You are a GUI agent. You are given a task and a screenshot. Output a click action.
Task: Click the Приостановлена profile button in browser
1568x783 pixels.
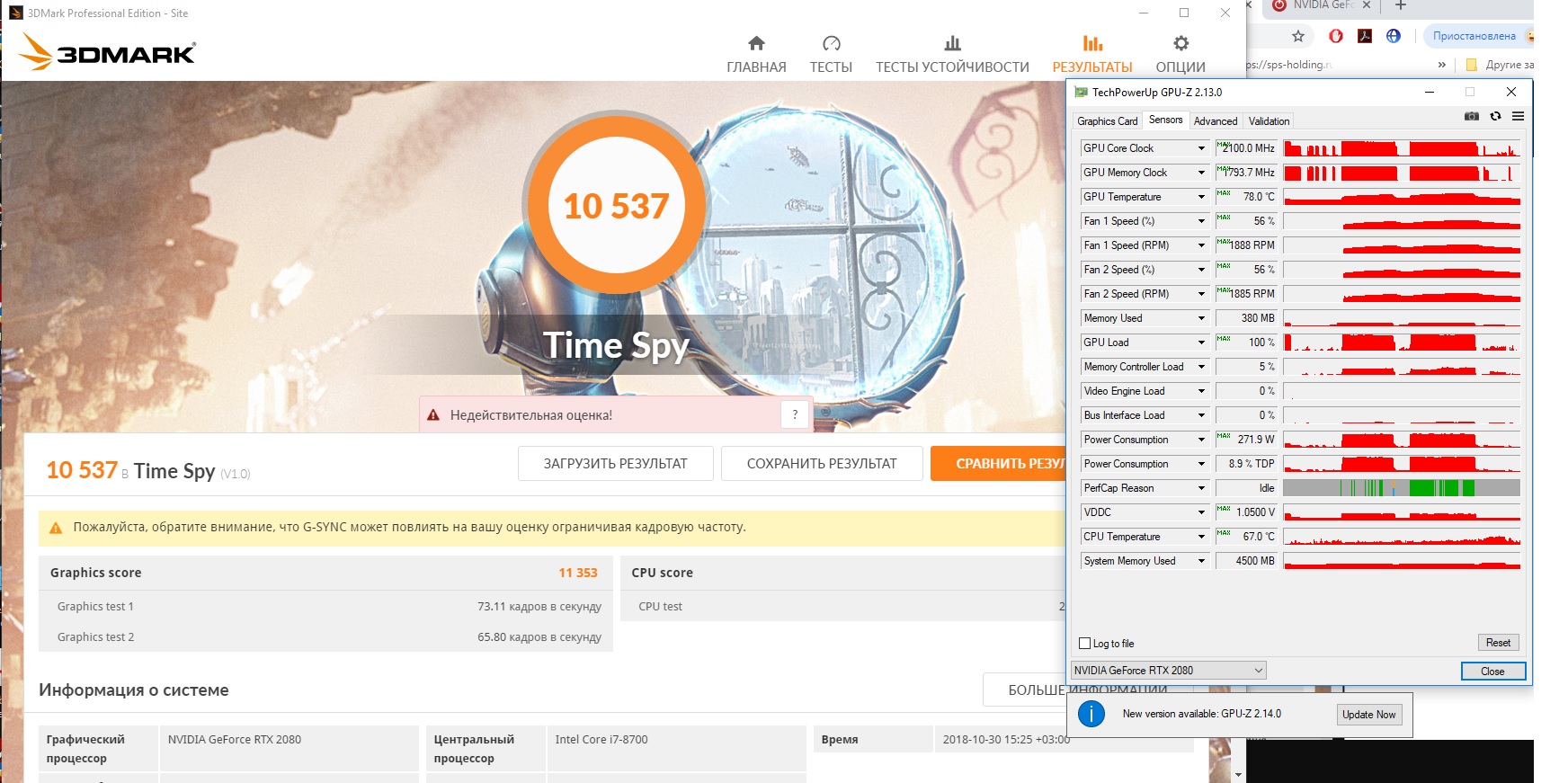tap(1478, 36)
